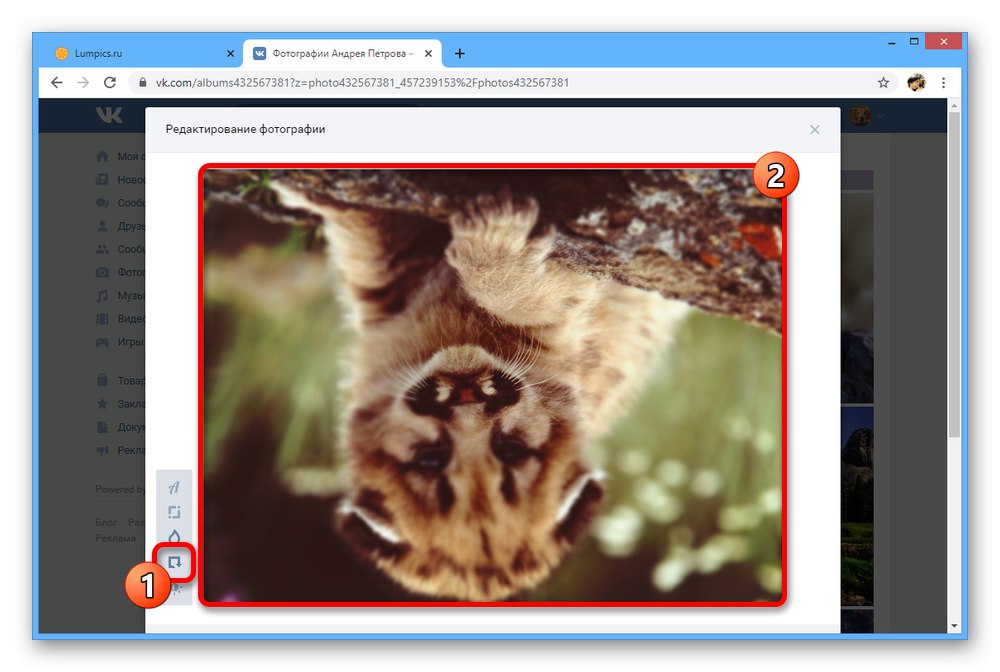Open the brightness adjustment sun tool
The image size is (1000, 672).
pyautogui.click(x=176, y=590)
